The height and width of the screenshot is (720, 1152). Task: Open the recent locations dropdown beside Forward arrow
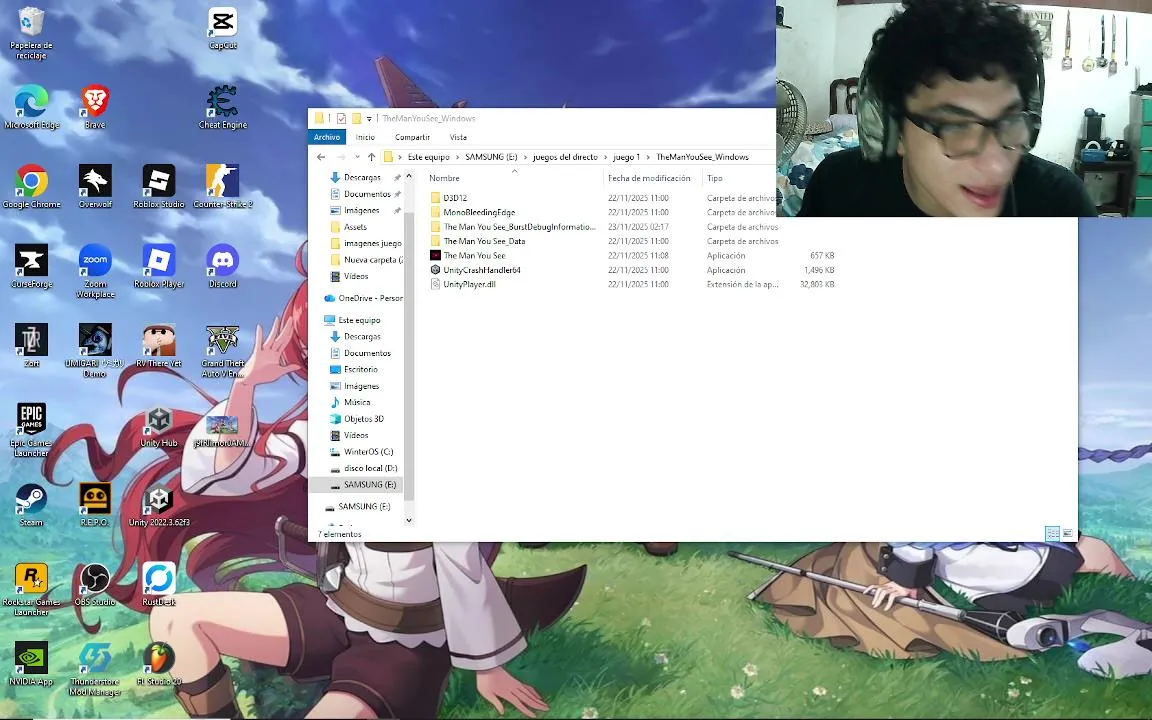click(x=357, y=157)
